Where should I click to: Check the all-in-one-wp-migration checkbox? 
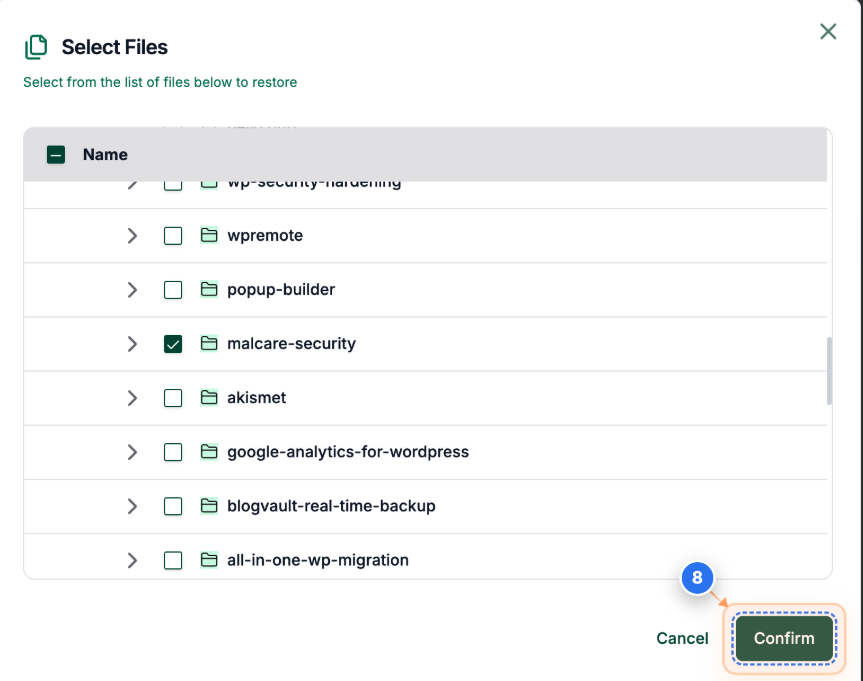coord(173,560)
